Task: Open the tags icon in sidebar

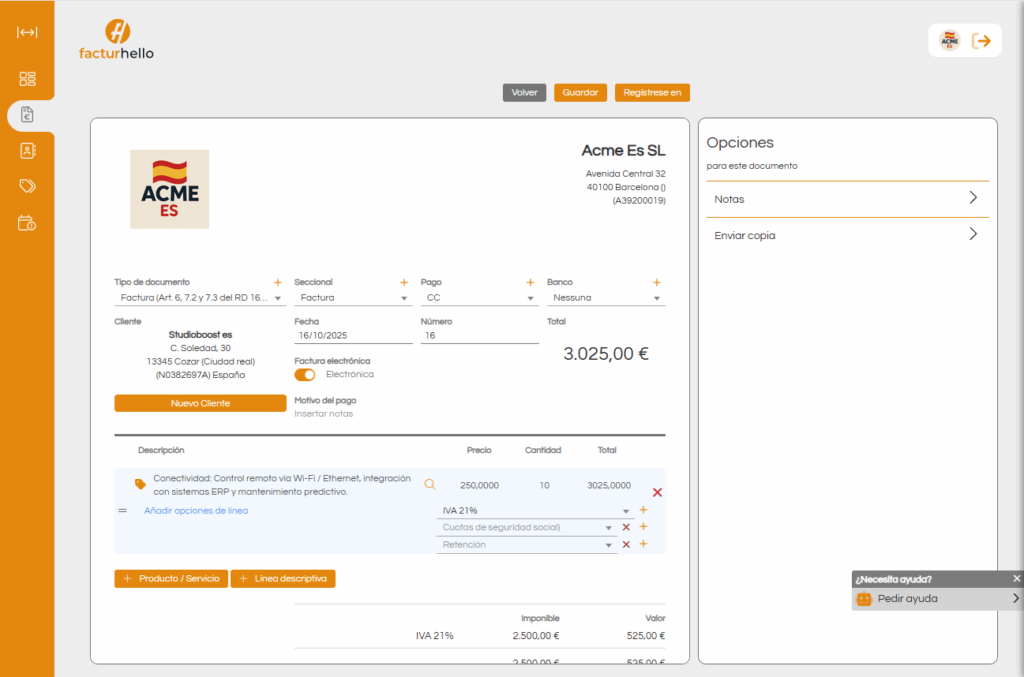Action: [x=27, y=187]
